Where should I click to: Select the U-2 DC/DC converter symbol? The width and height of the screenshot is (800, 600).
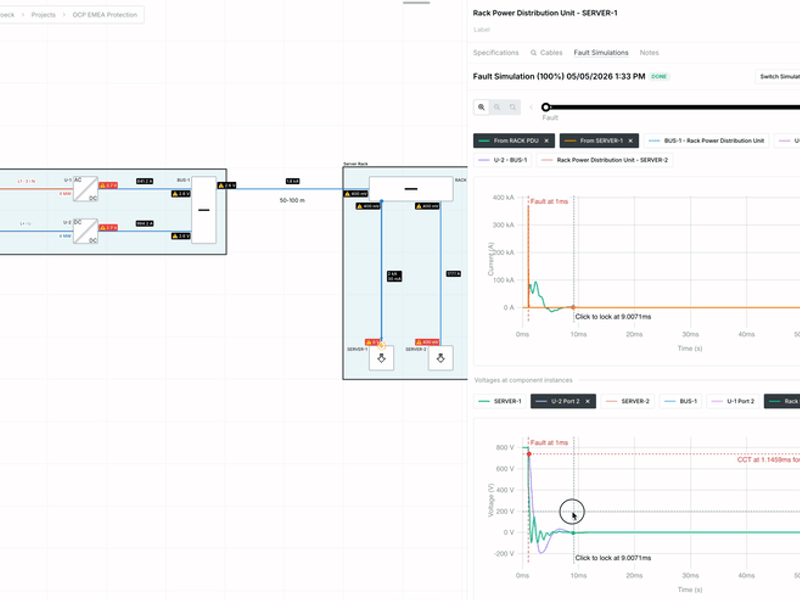(86, 231)
